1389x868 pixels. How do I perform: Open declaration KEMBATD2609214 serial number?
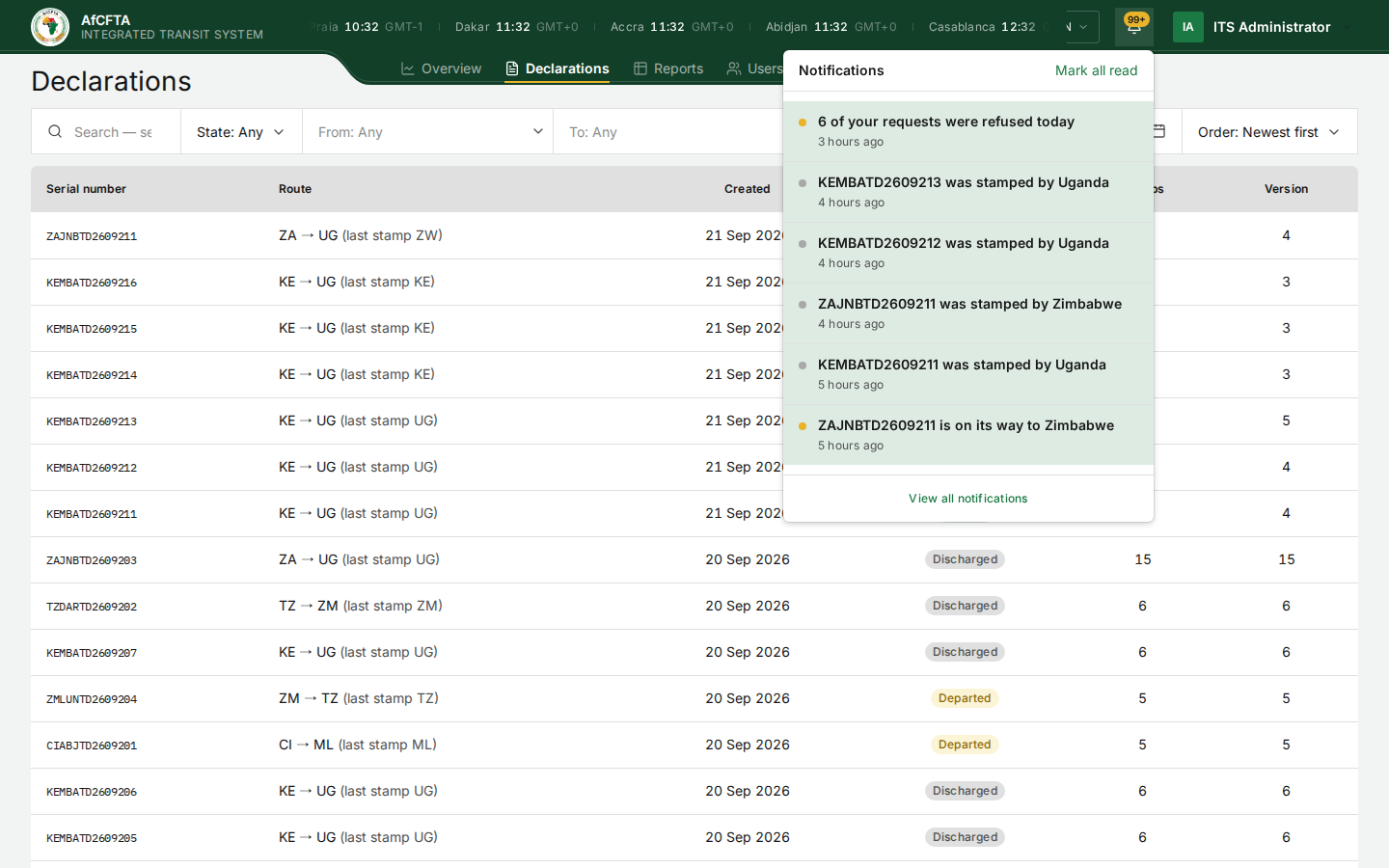[x=92, y=375]
